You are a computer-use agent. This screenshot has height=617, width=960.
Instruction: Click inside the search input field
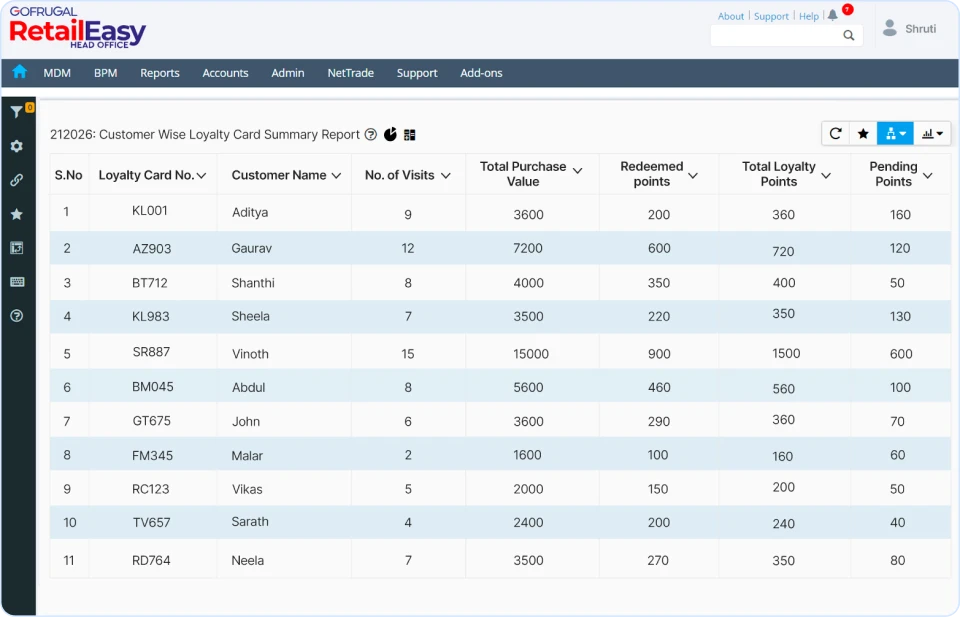pos(780,35)
